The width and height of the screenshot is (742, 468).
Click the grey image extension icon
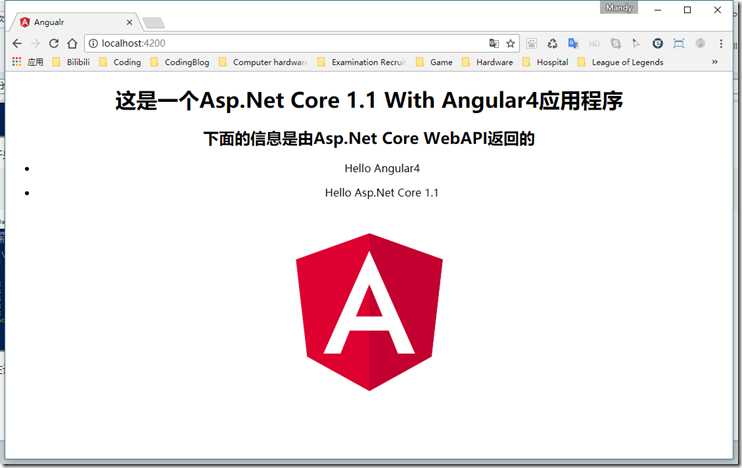point(531,44)
